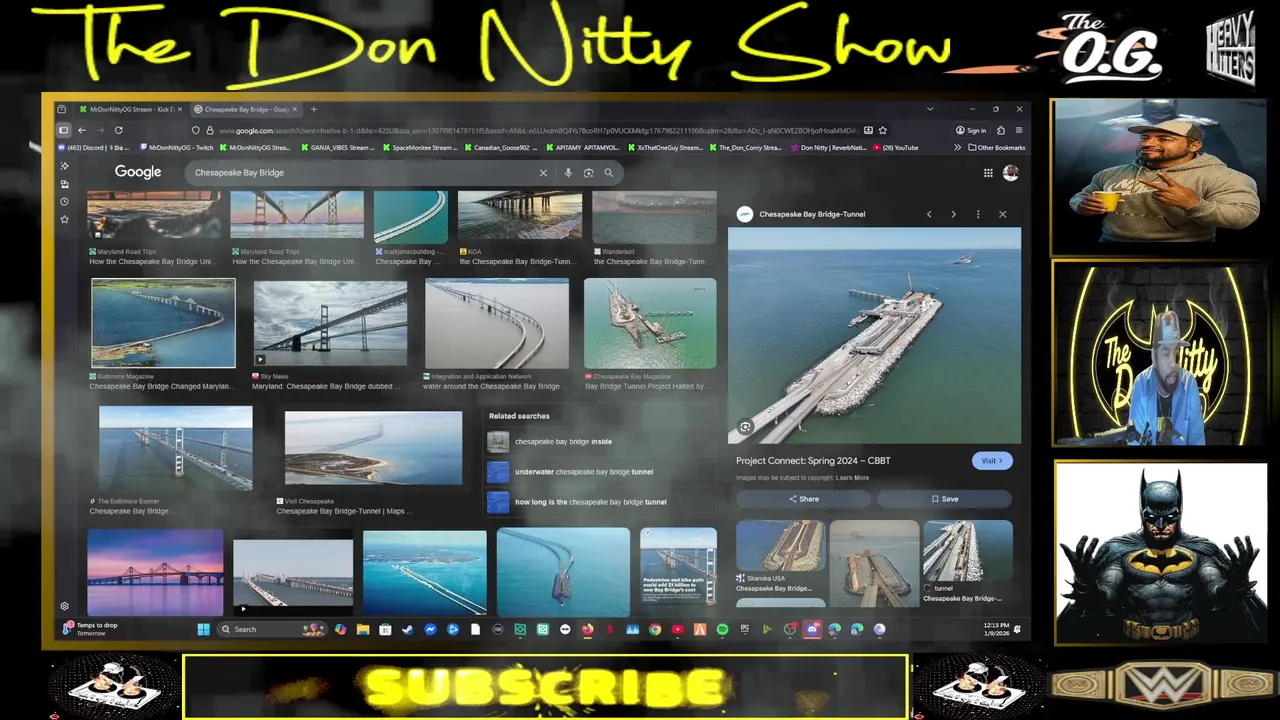Open the Skanska USA related image

coord(780,545)
